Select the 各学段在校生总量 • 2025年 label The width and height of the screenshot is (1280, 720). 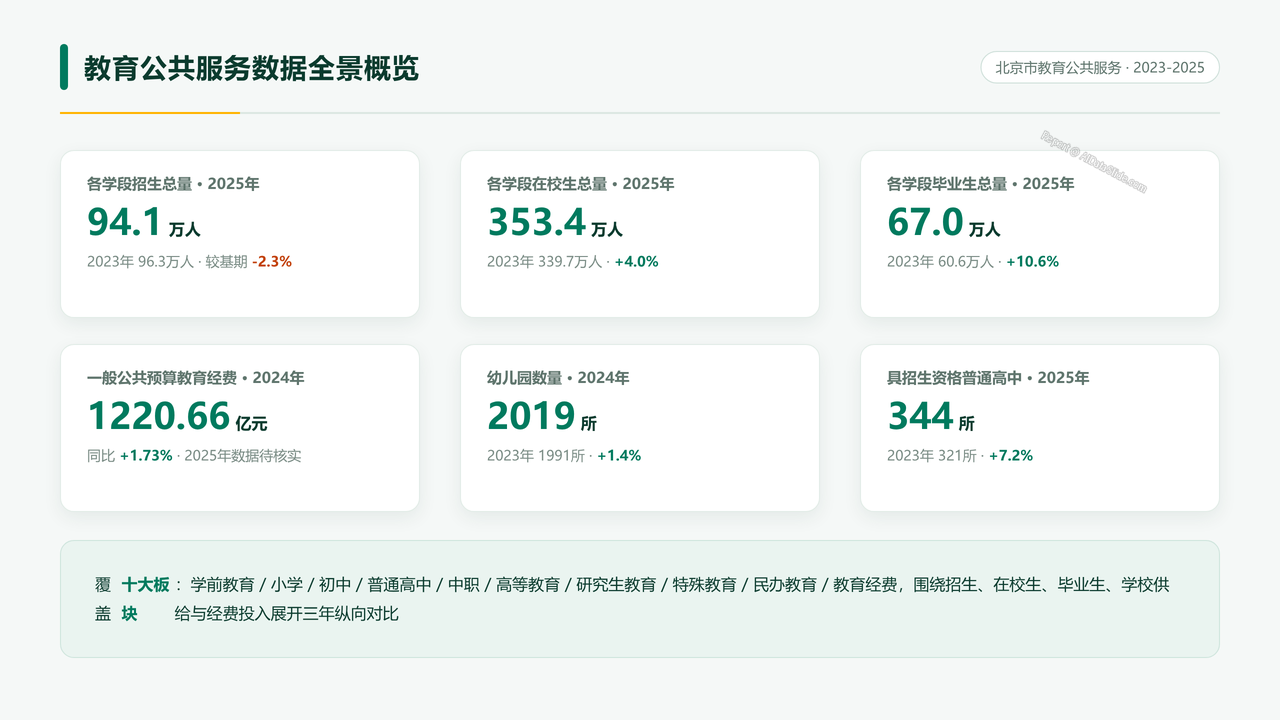tap(581, 184)
